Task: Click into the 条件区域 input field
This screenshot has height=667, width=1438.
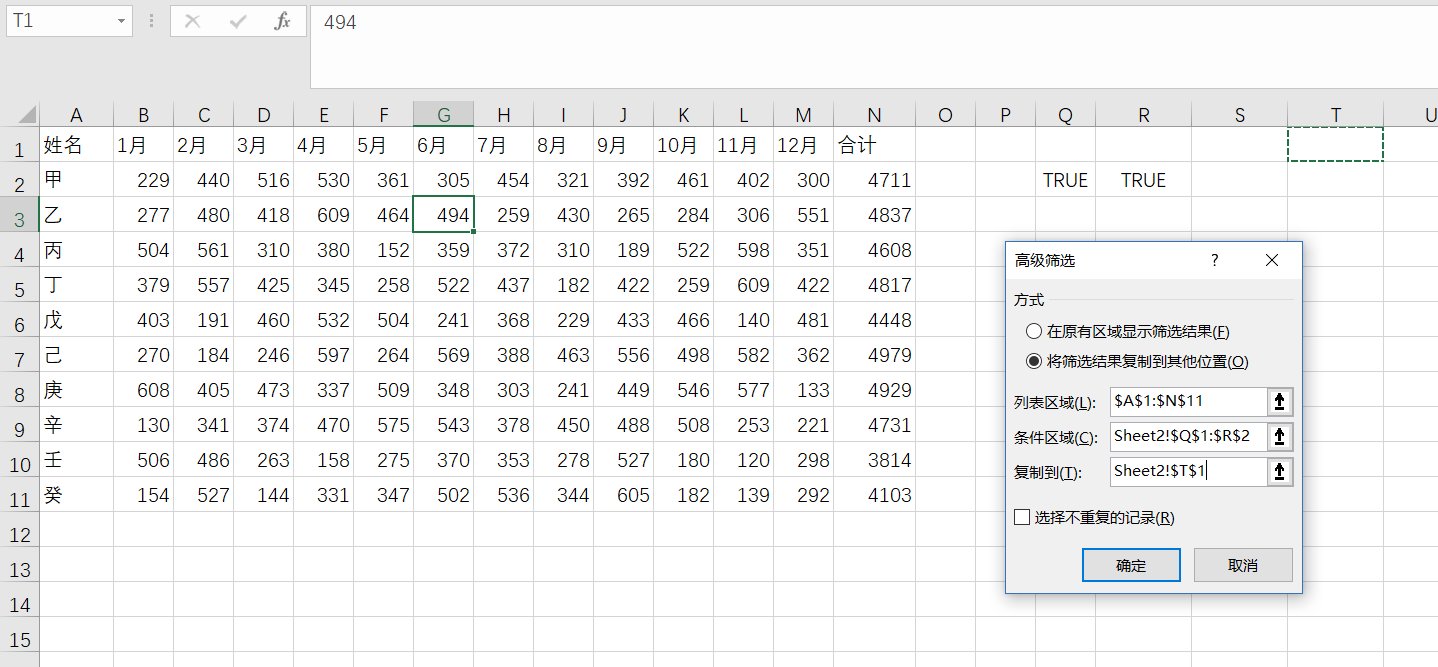Action: tap(1188, 437)
